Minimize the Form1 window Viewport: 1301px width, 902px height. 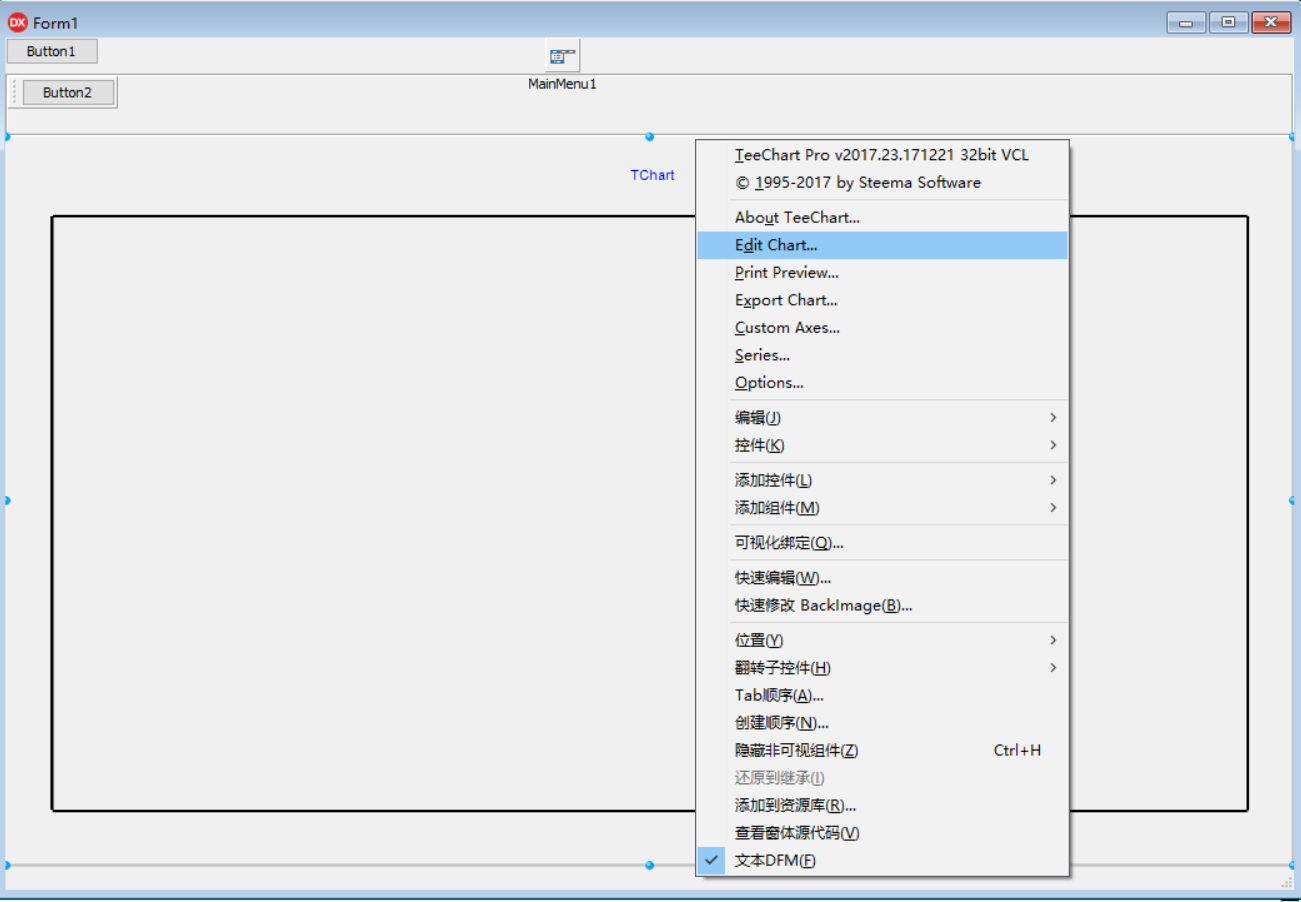click(x=1186, y=22)
